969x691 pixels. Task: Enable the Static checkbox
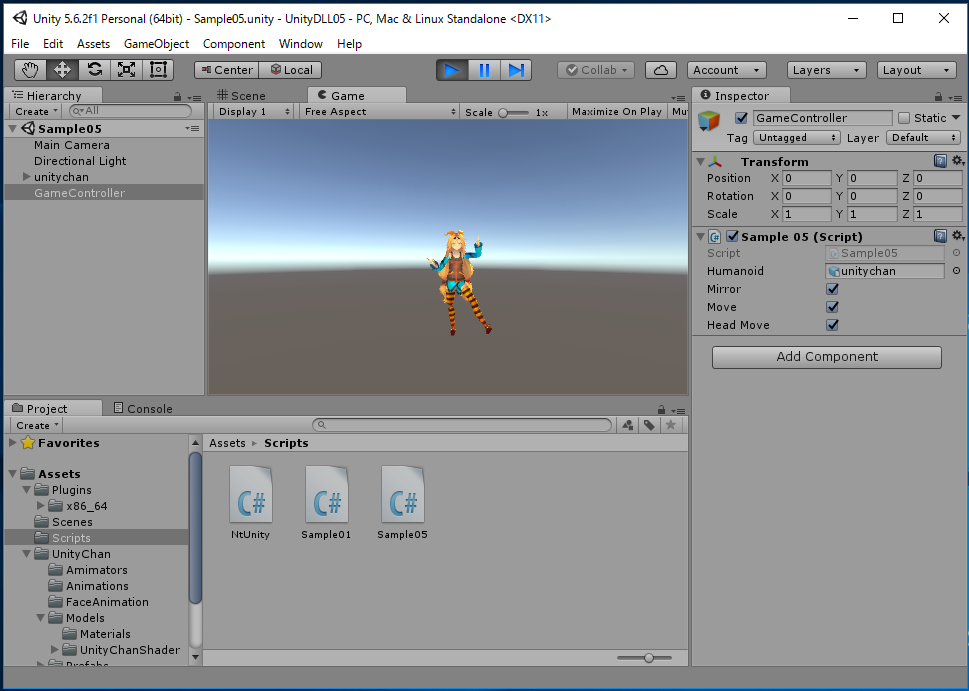tap(904, 118)
